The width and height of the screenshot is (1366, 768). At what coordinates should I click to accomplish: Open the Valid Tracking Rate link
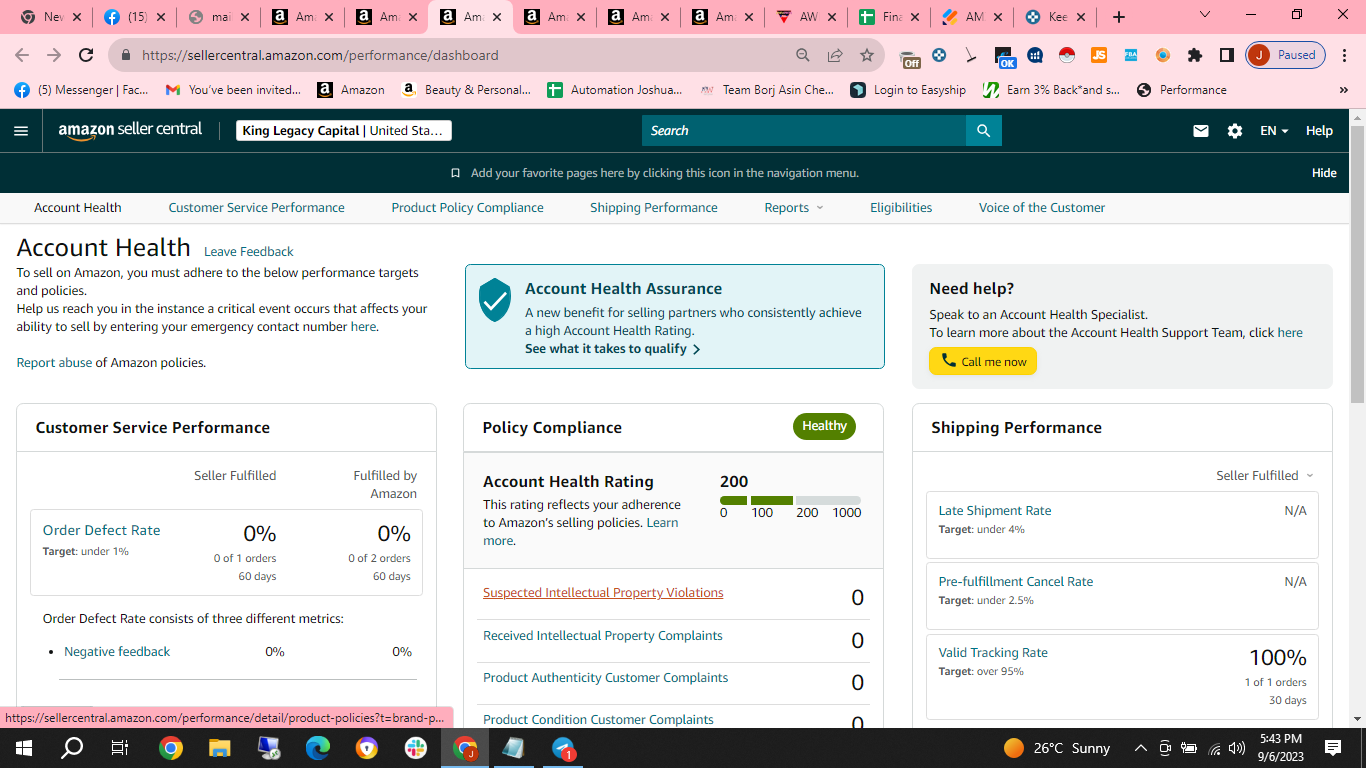pyautogui.click(x=993, y=653)
